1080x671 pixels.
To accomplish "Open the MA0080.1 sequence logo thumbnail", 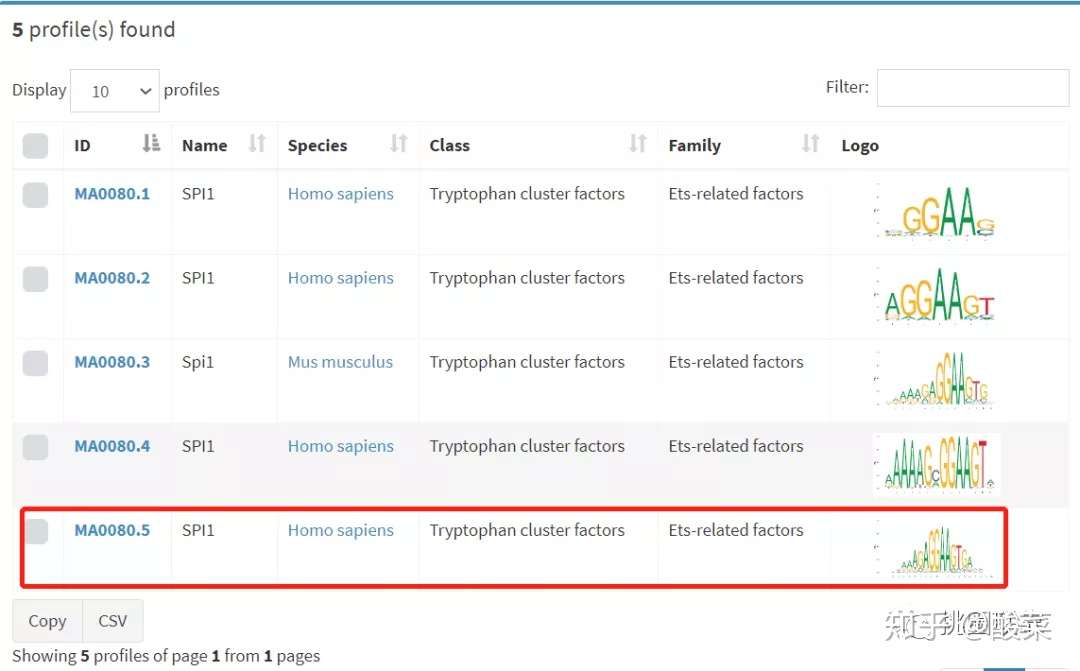I will coord(935,211).
